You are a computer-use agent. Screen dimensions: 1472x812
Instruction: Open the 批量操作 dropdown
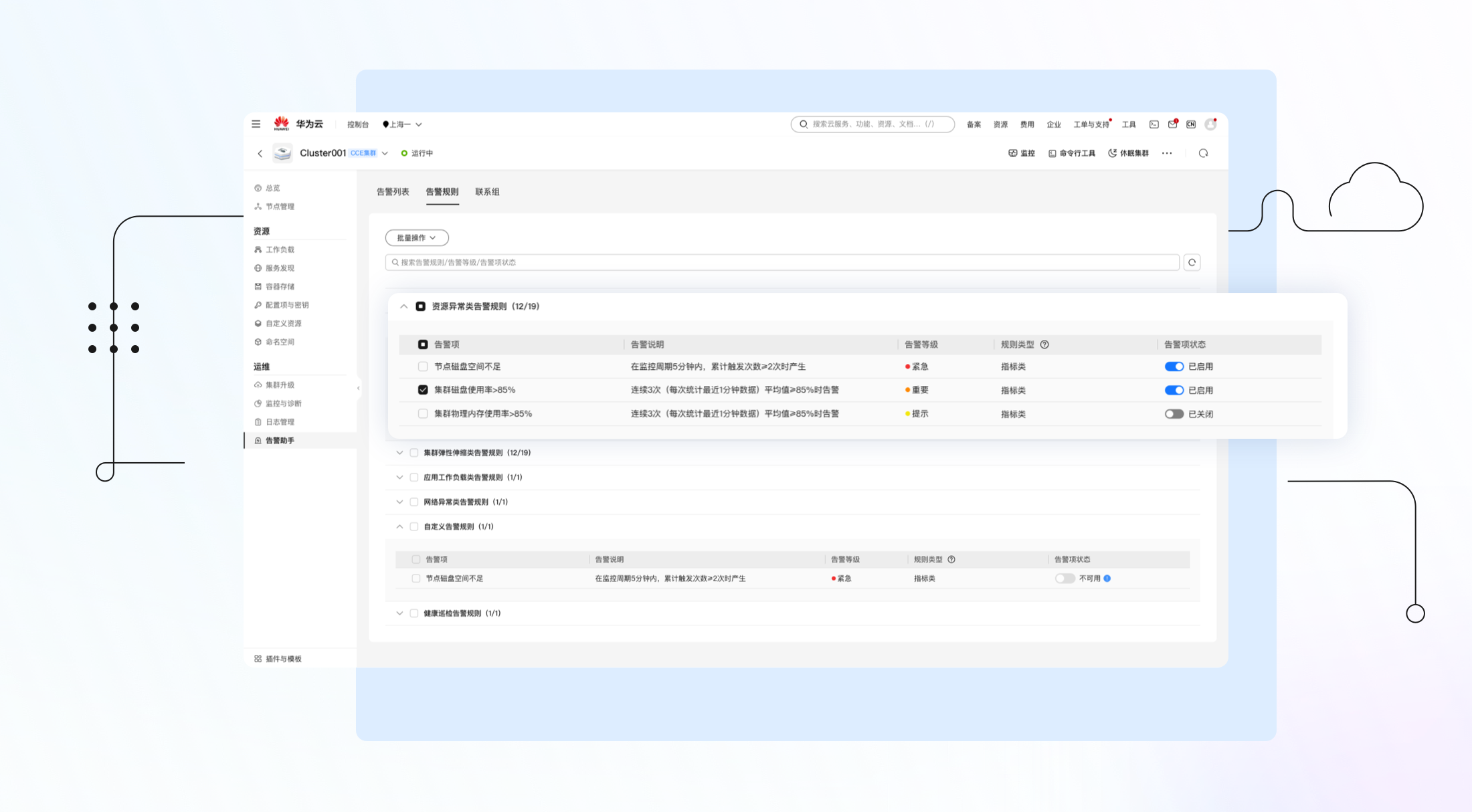coord(416,237)
